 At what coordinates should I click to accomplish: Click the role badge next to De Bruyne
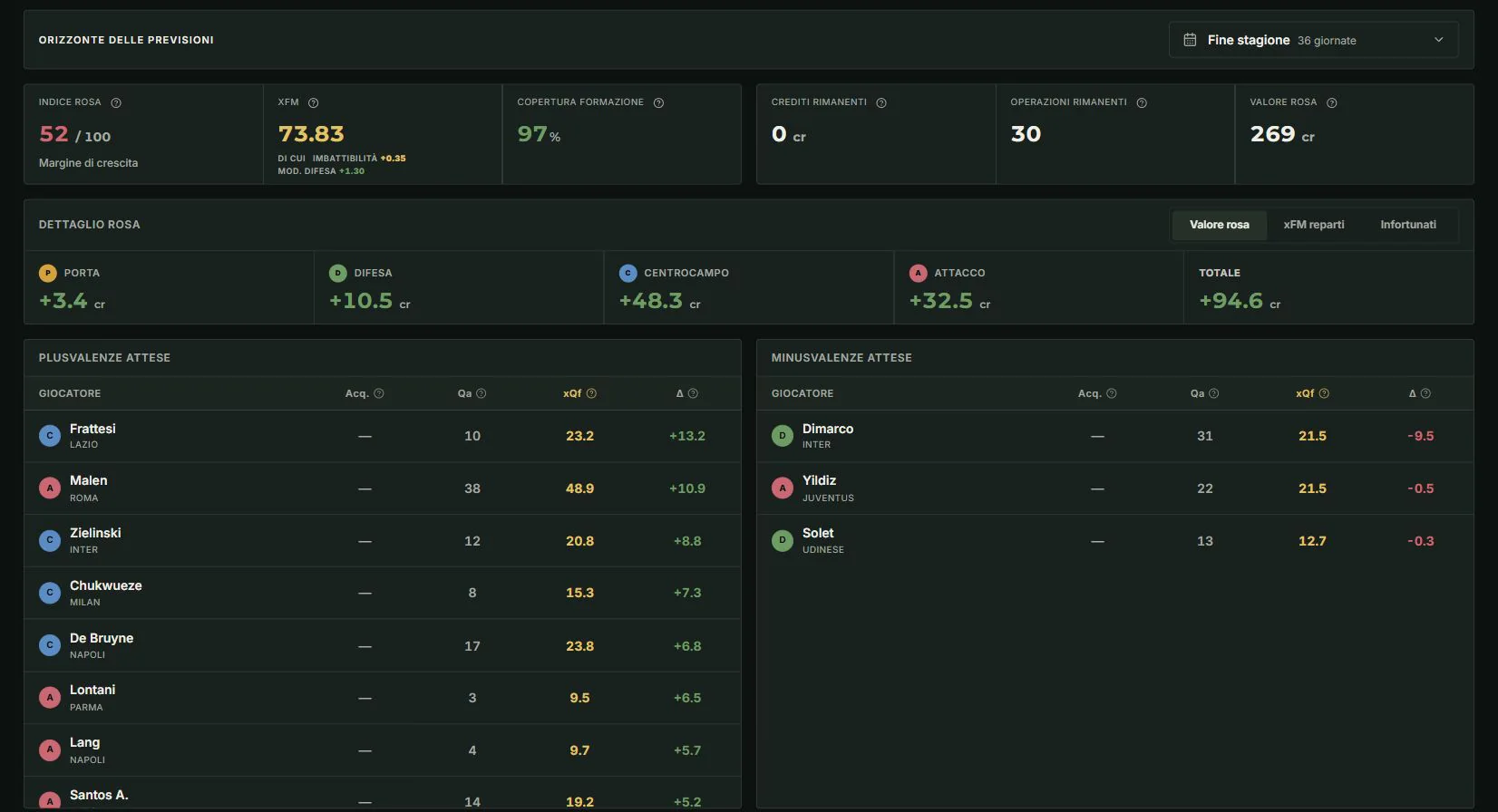tap(50, 645)
